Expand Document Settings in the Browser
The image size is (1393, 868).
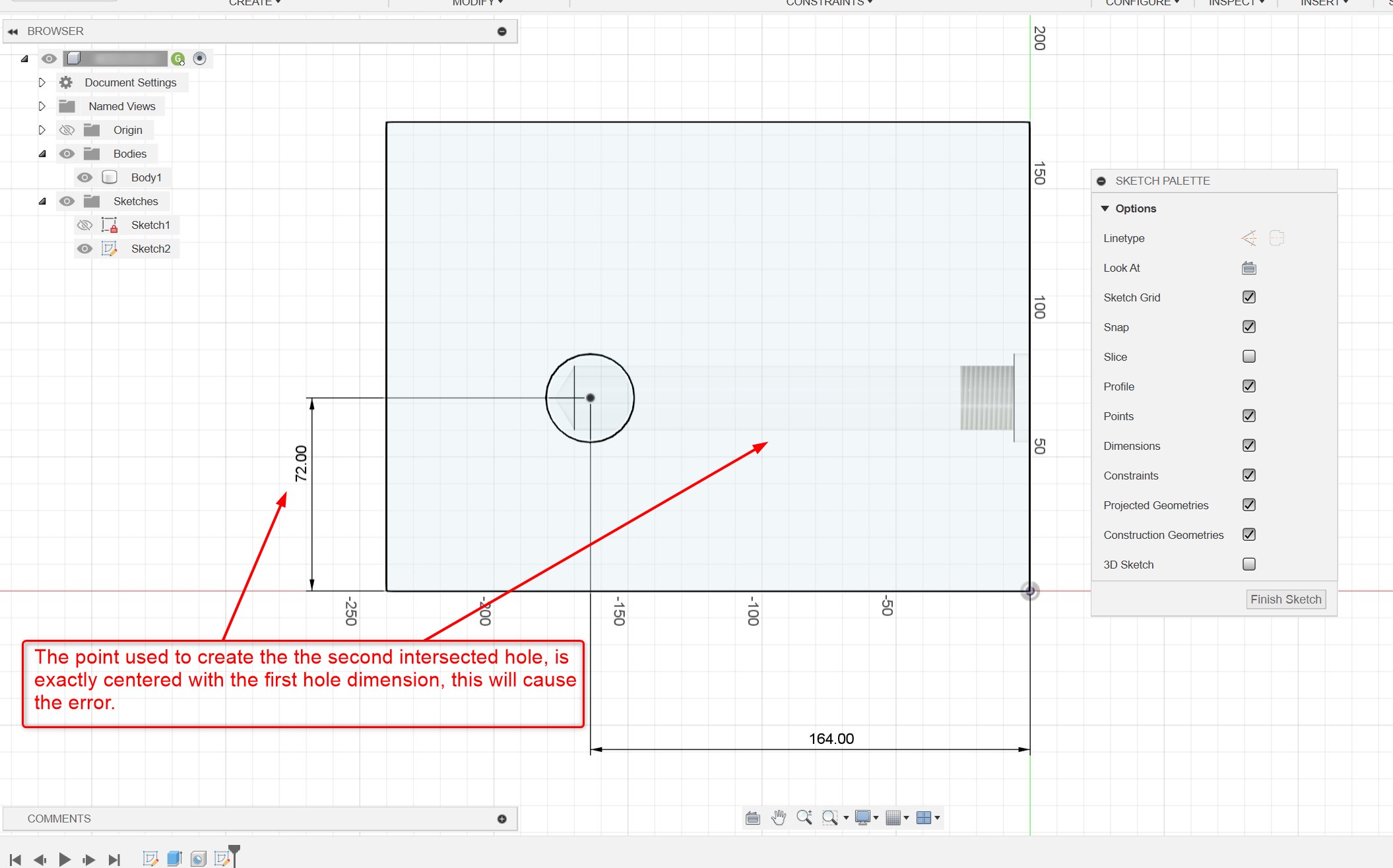(x=42, y=82)
